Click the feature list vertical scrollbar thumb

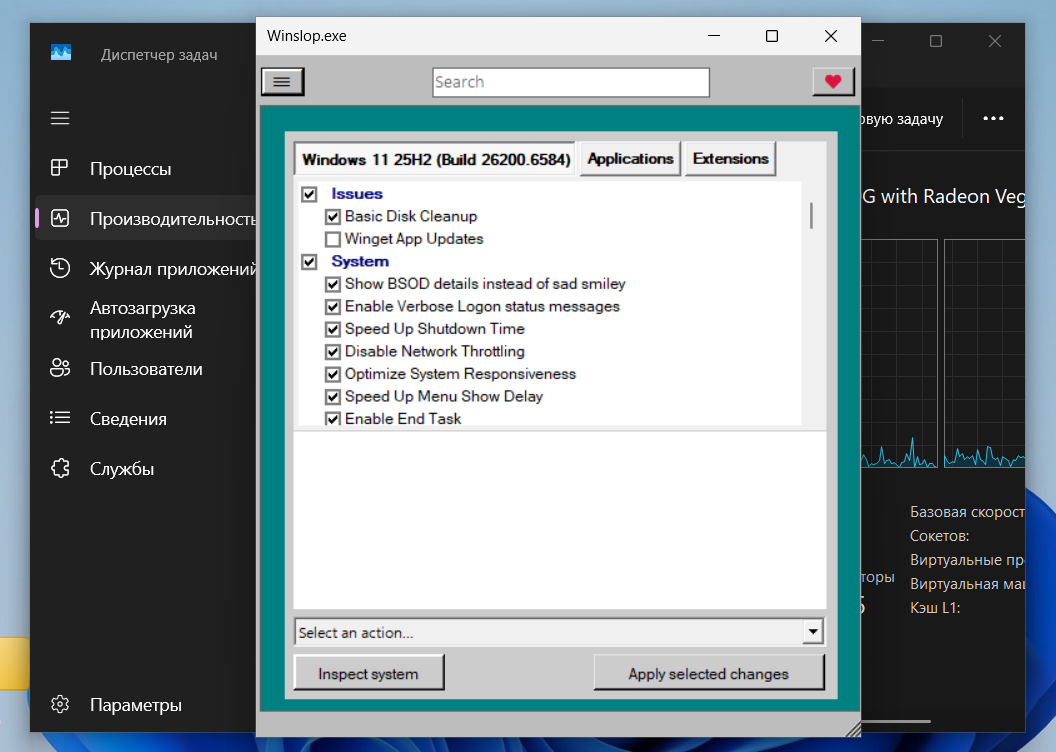[x=811, y=215]
